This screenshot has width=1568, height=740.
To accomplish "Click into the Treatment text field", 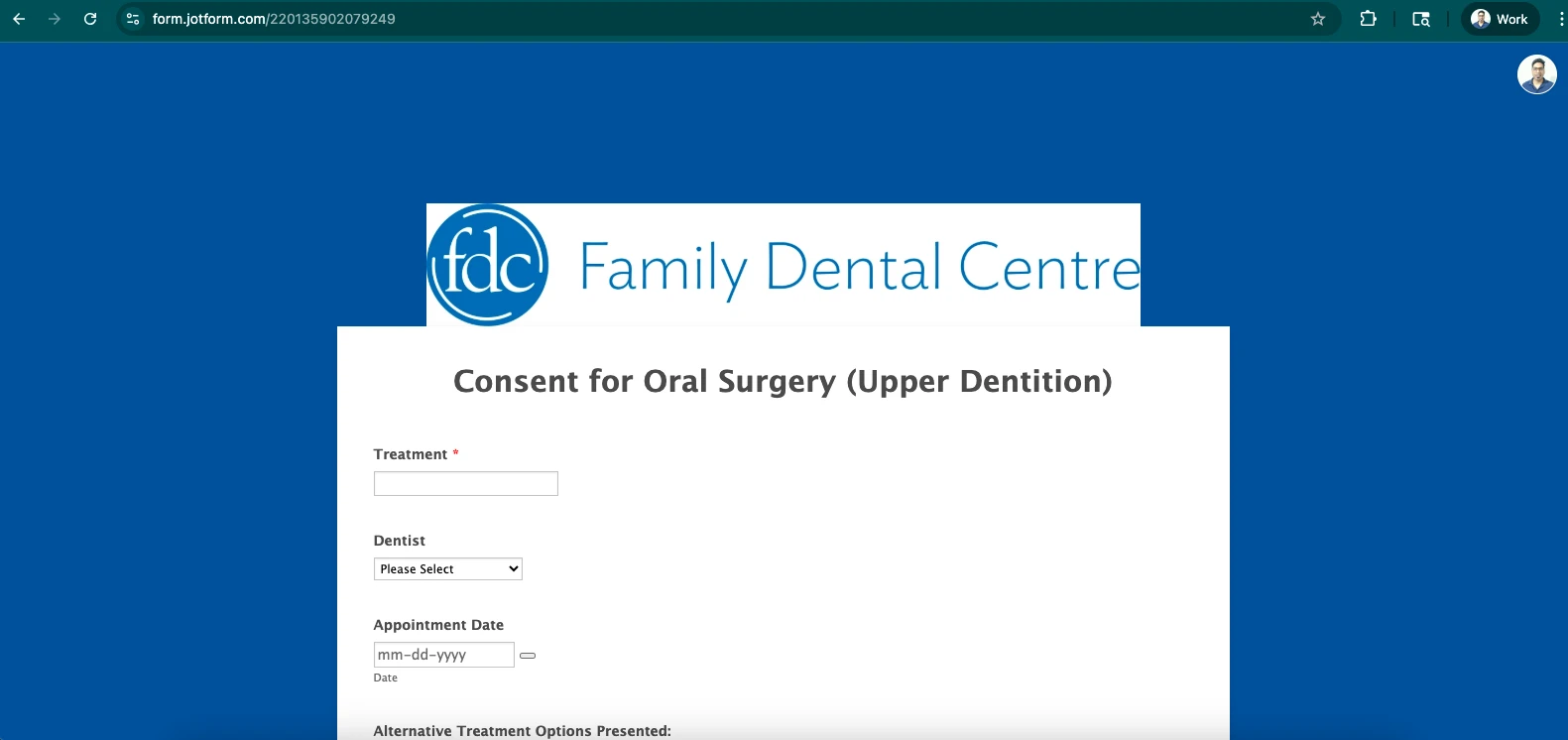I will pyautogui.click(x=466, y=484).
